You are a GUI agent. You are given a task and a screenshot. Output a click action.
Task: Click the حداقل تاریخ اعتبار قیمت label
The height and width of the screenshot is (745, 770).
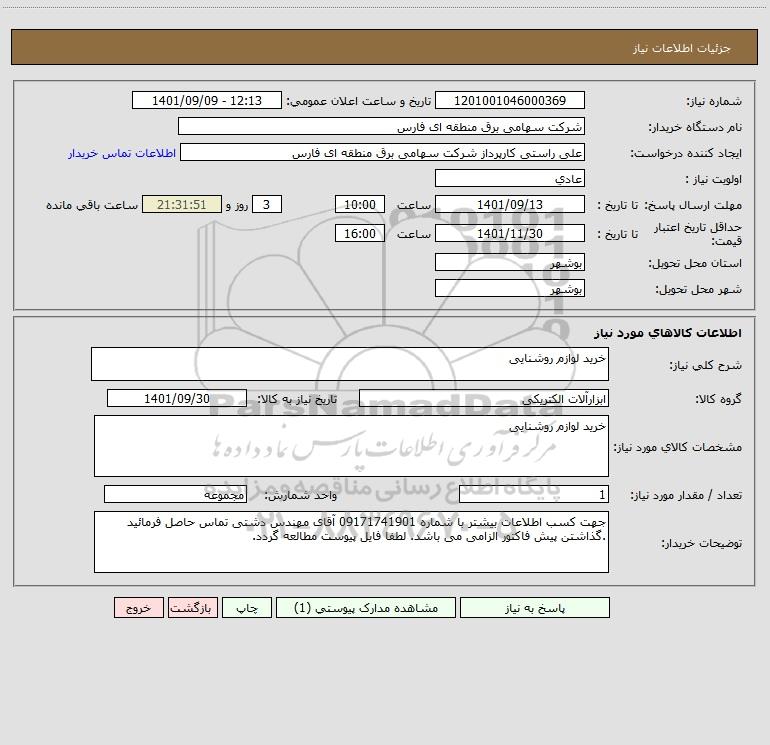(697, 234)
